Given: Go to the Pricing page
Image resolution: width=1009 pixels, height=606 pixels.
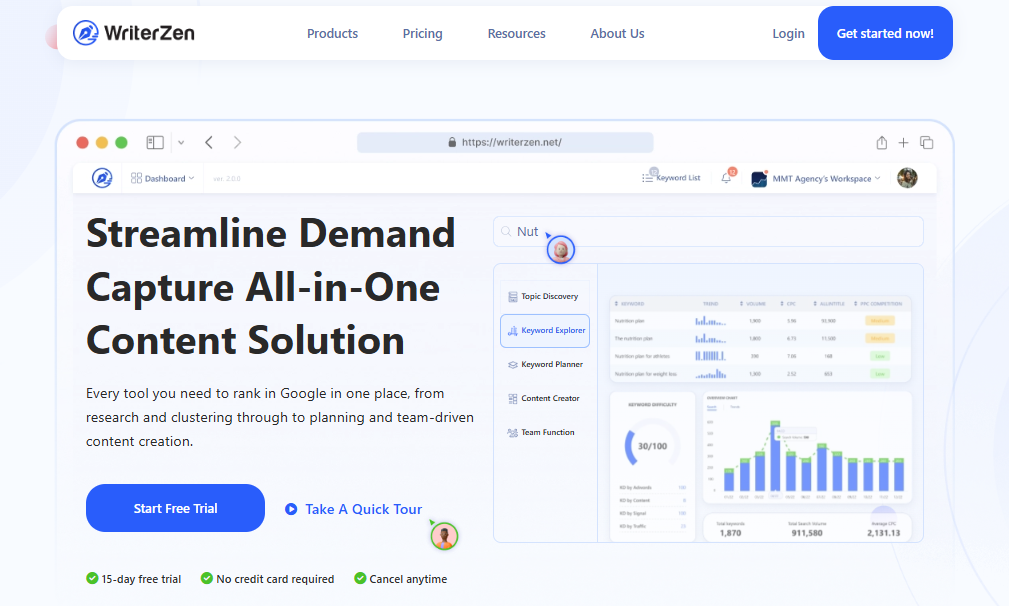Looking at the screenshot, I should click(x=422, y=33).
